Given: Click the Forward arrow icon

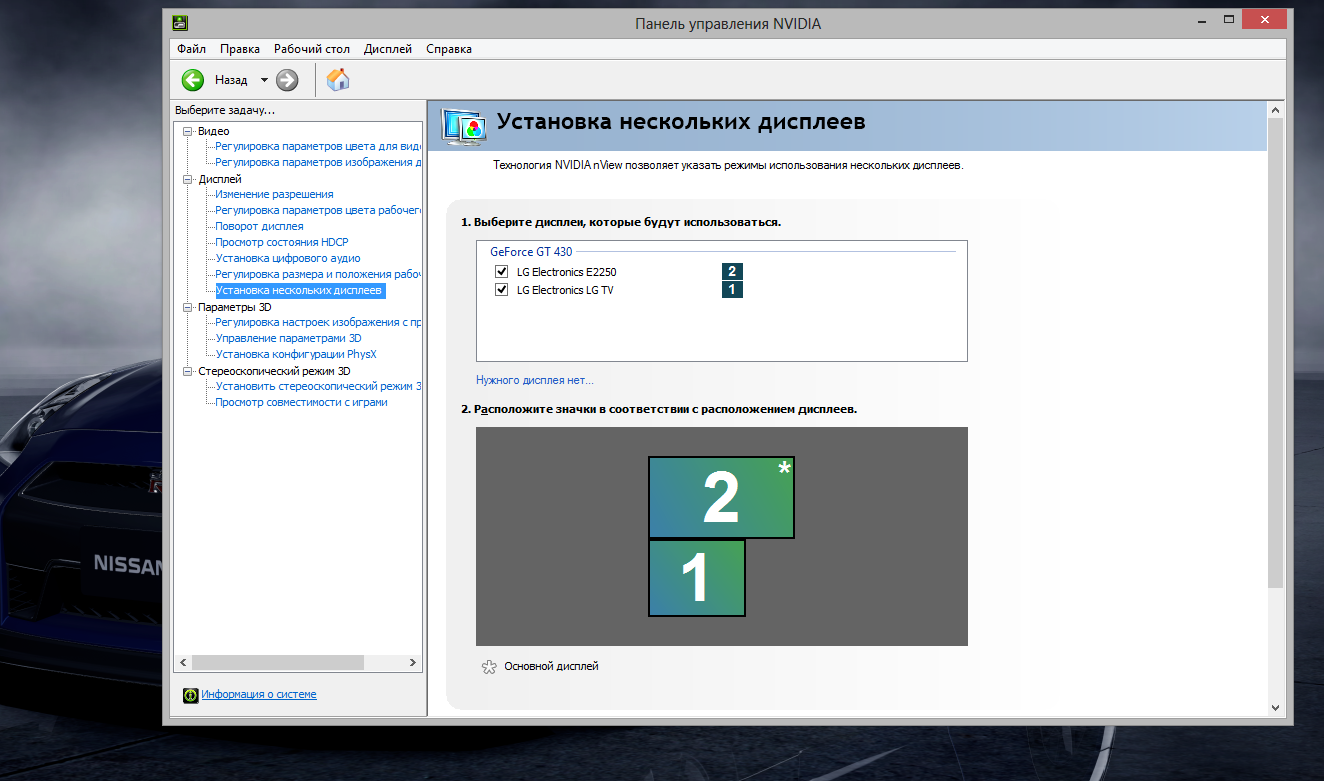Looking at the screenshot, I should pyautogui.click(x=287, y=80).
